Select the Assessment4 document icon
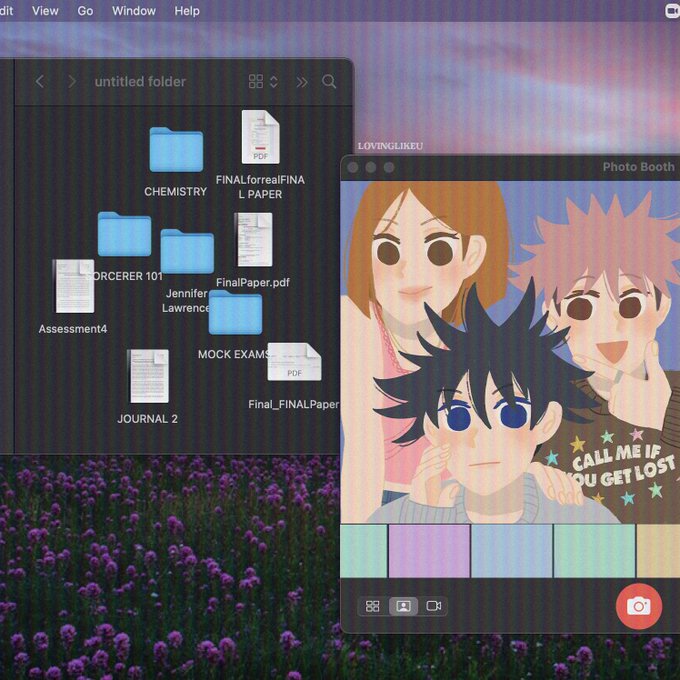680x680 pixels. pyautogui.click(x=73, y=286)
